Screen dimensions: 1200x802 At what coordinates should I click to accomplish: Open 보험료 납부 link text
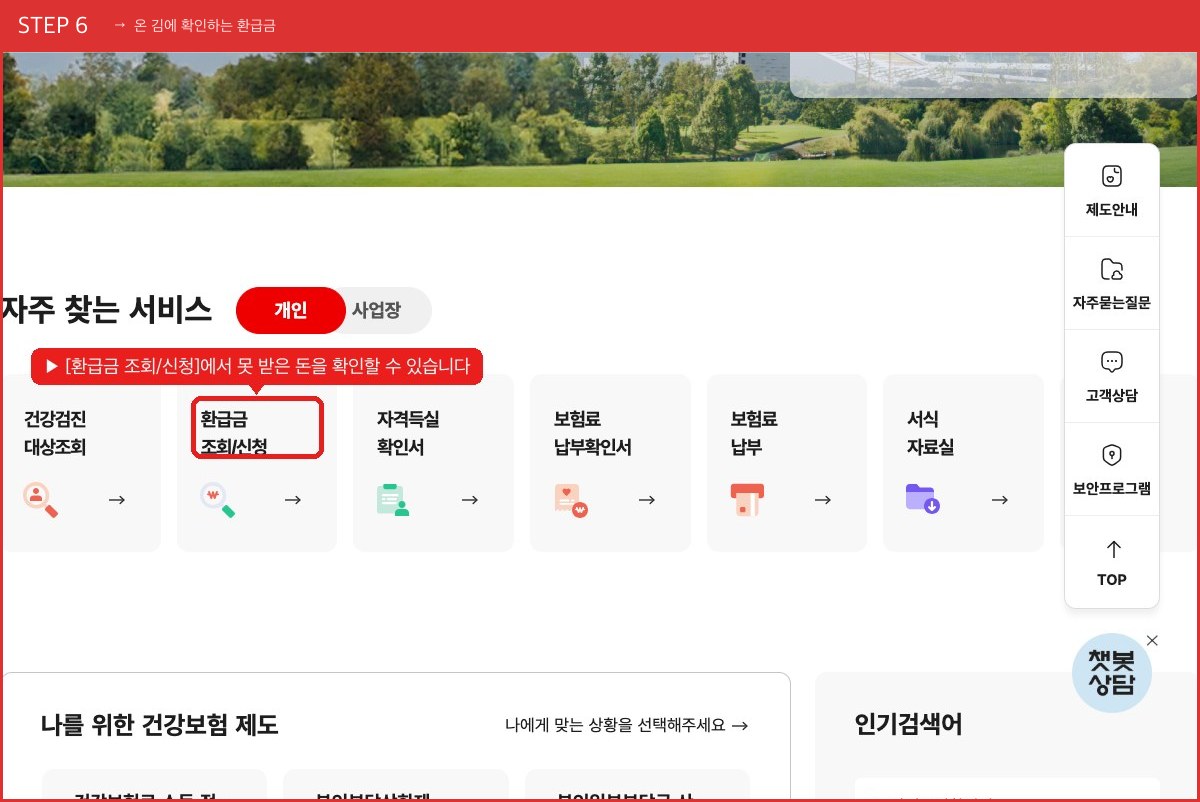pos(754,433)
